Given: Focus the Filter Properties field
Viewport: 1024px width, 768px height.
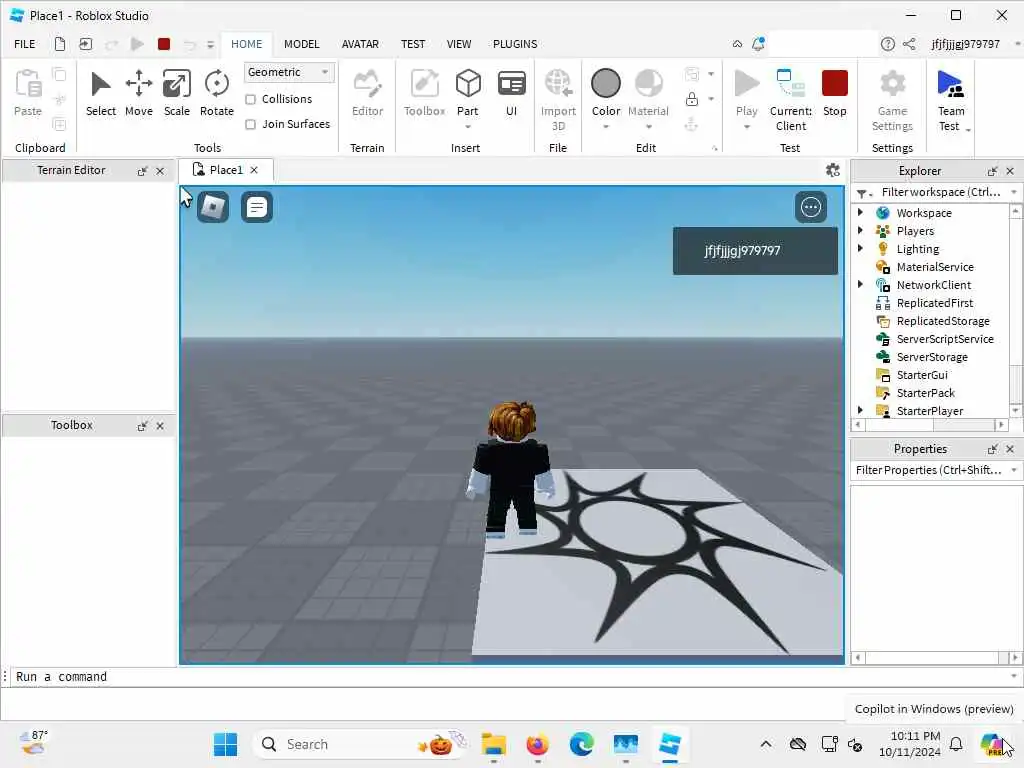Looking at the screenshot, I should (x=929, y=470).
